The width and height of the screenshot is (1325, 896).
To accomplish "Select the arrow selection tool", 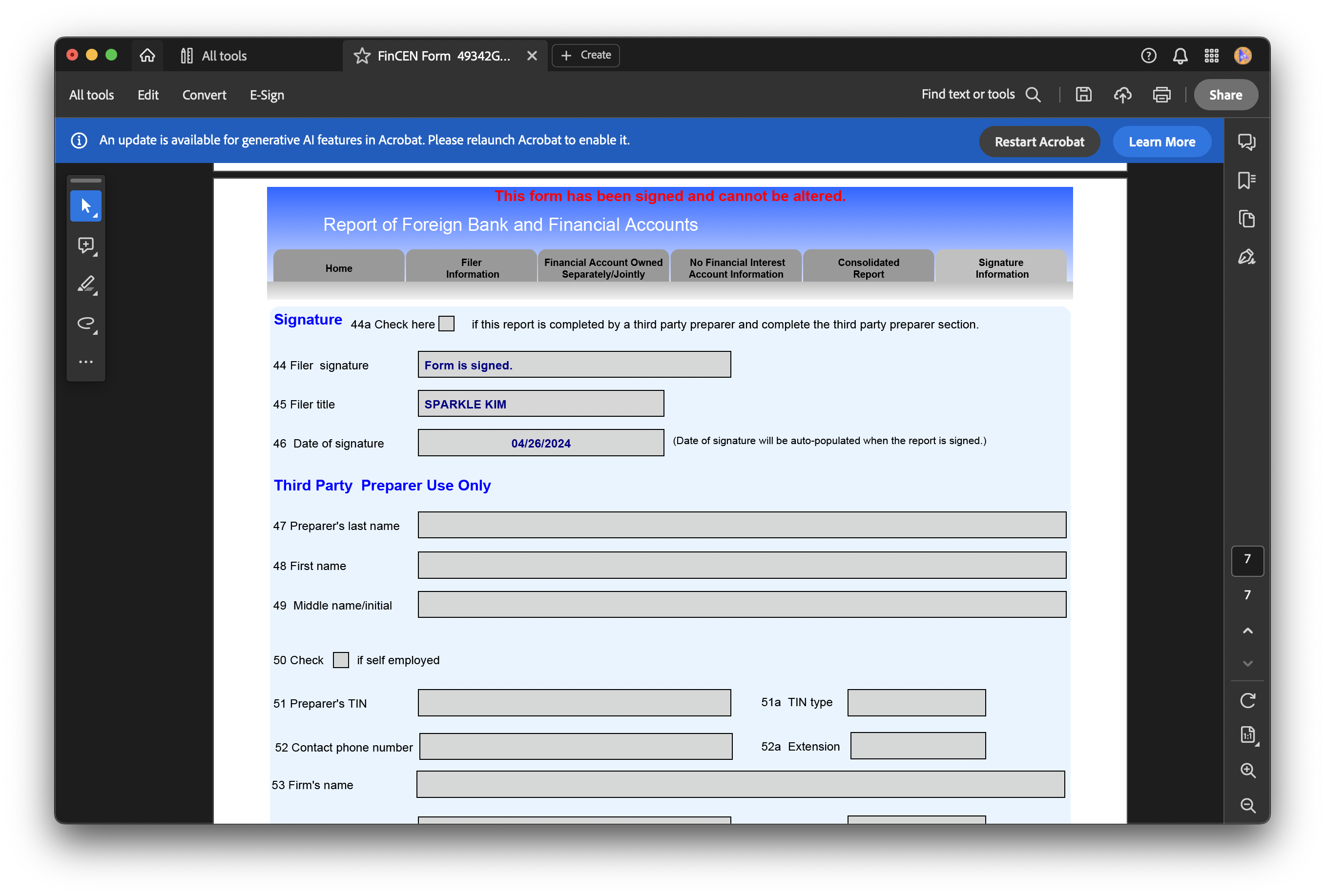I will click(85, 206).
